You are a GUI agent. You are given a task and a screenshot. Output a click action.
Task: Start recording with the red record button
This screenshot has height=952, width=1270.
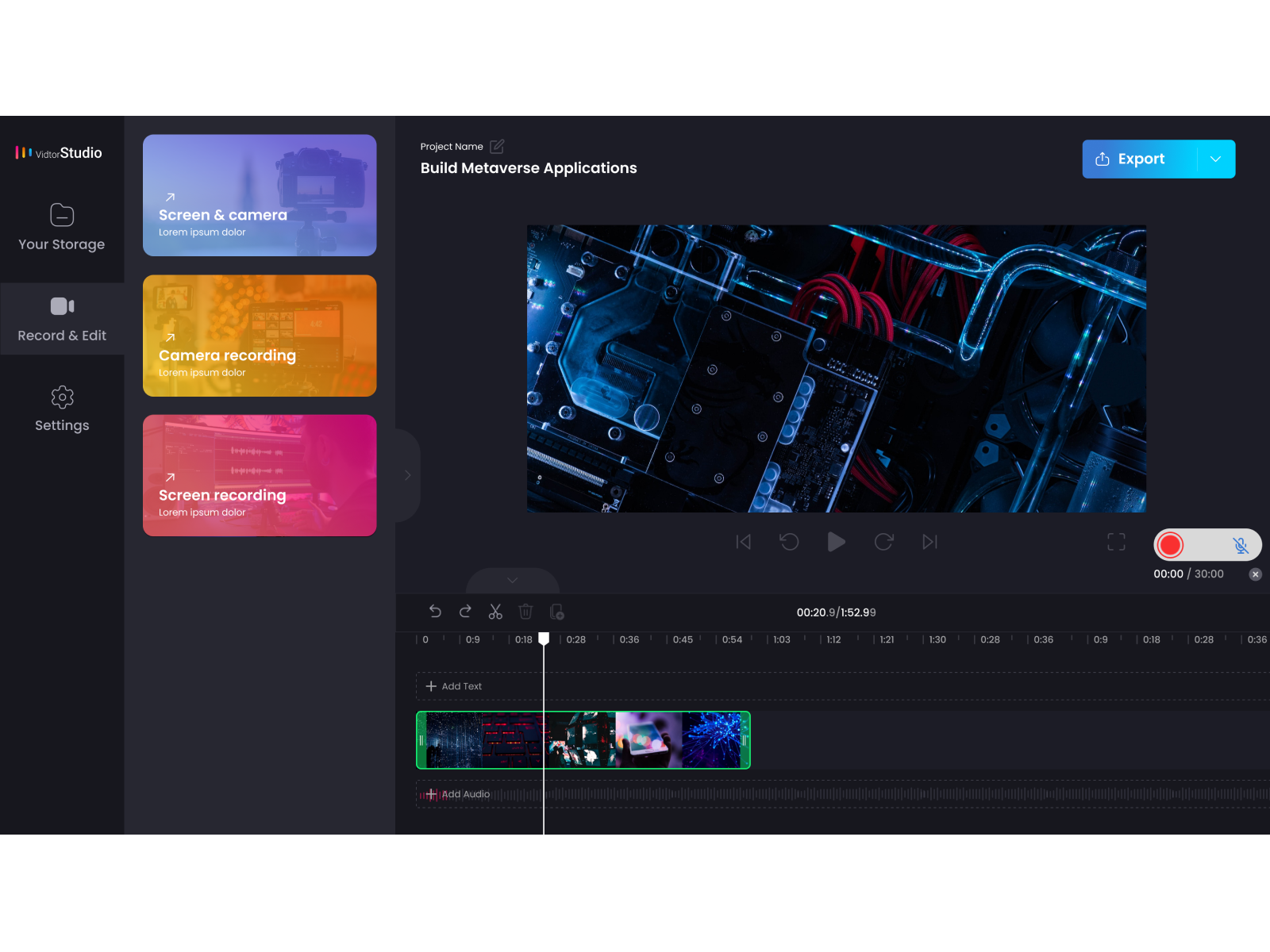1170,545
